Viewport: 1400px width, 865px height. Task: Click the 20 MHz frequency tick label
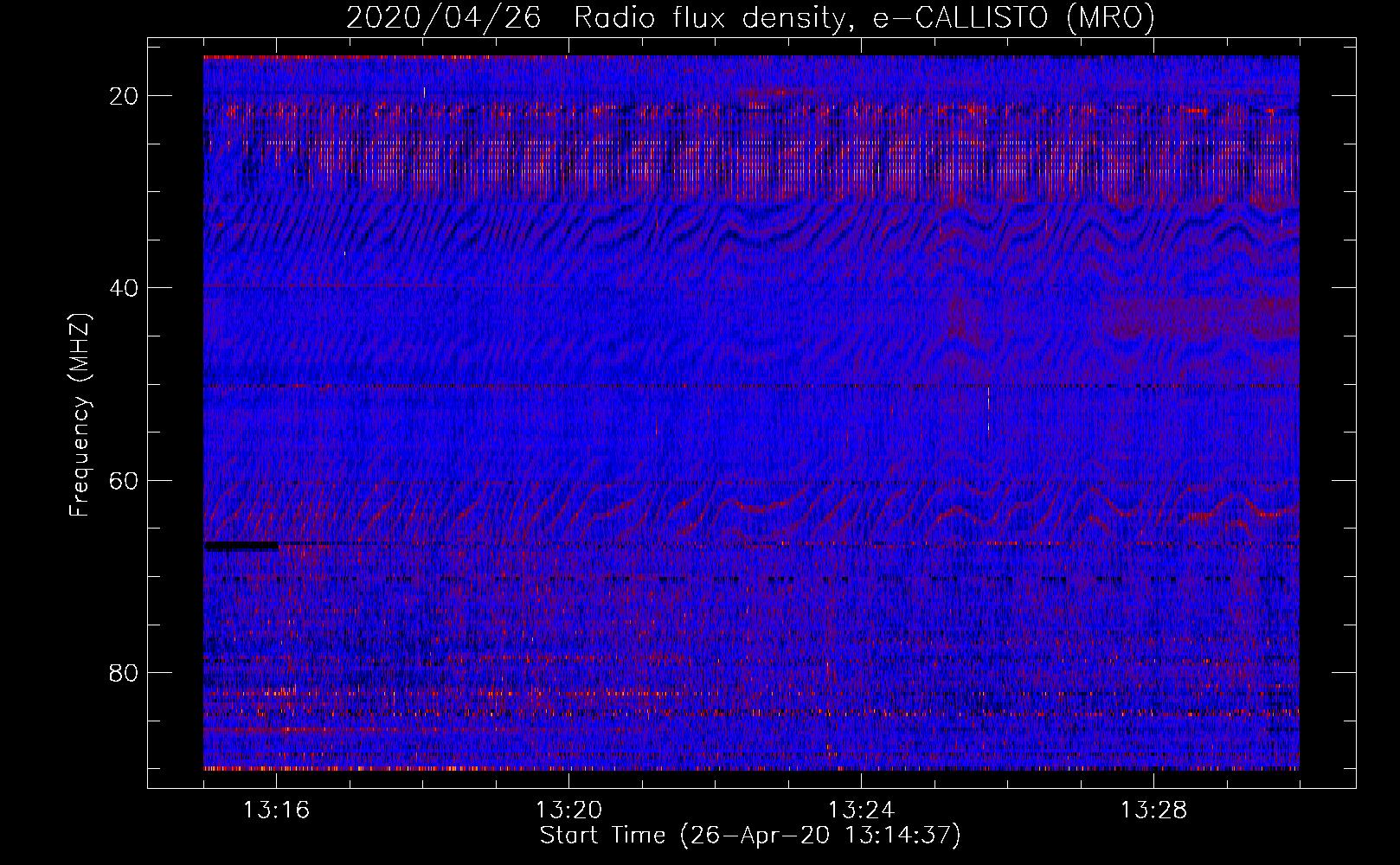pos(125,96)
